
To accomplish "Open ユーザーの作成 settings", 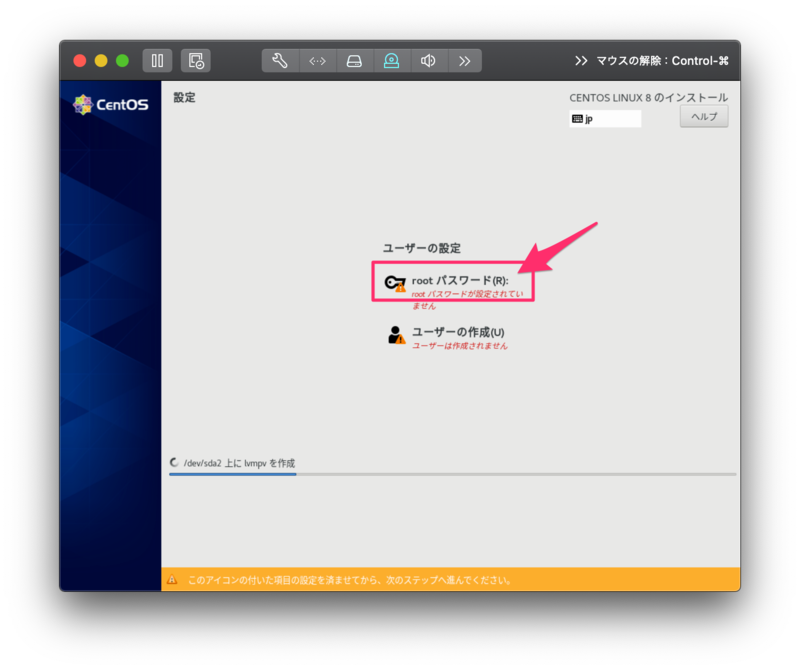I will (x=447, y=338).
